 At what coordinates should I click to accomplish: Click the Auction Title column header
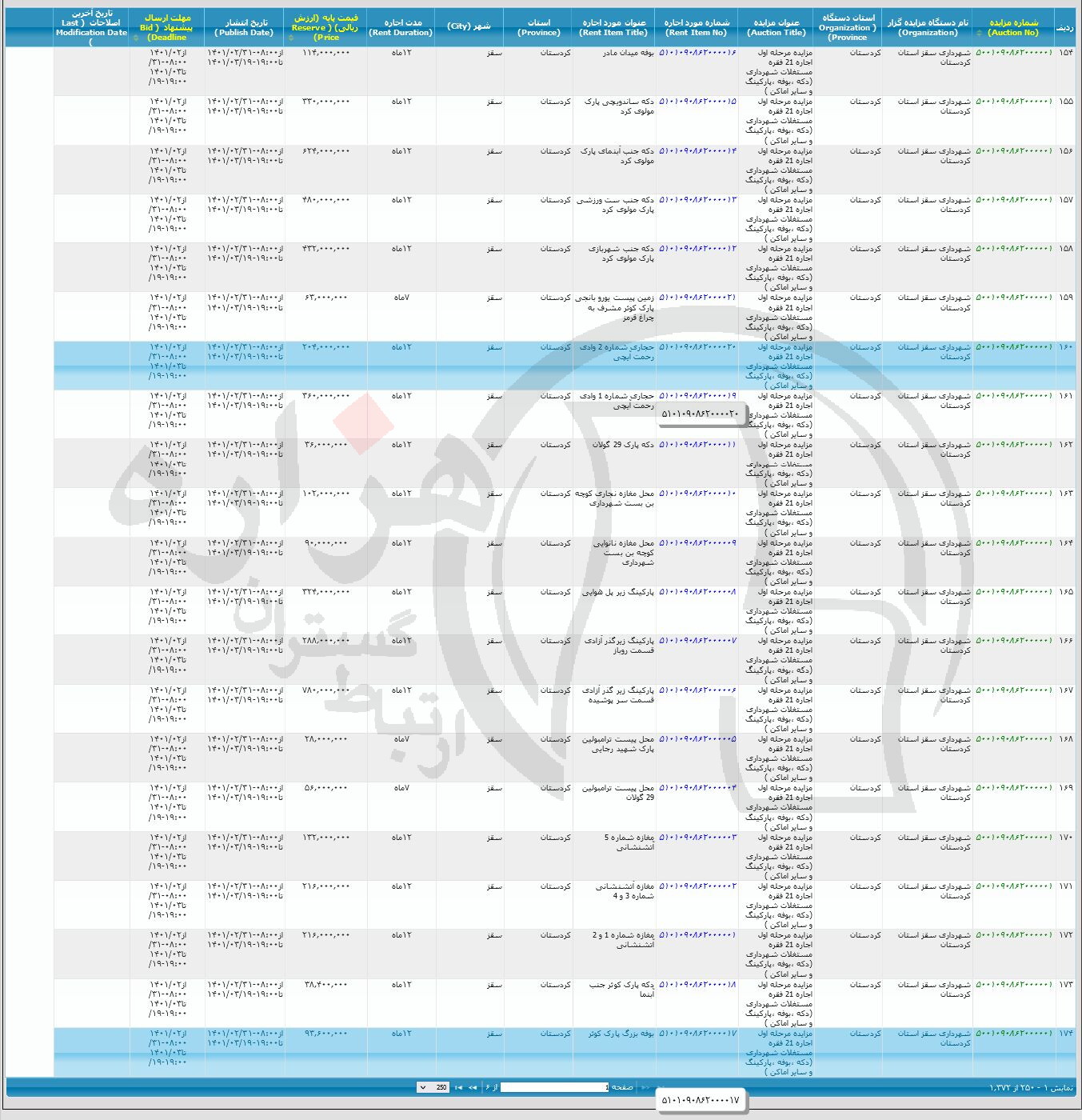coord(777,27)
